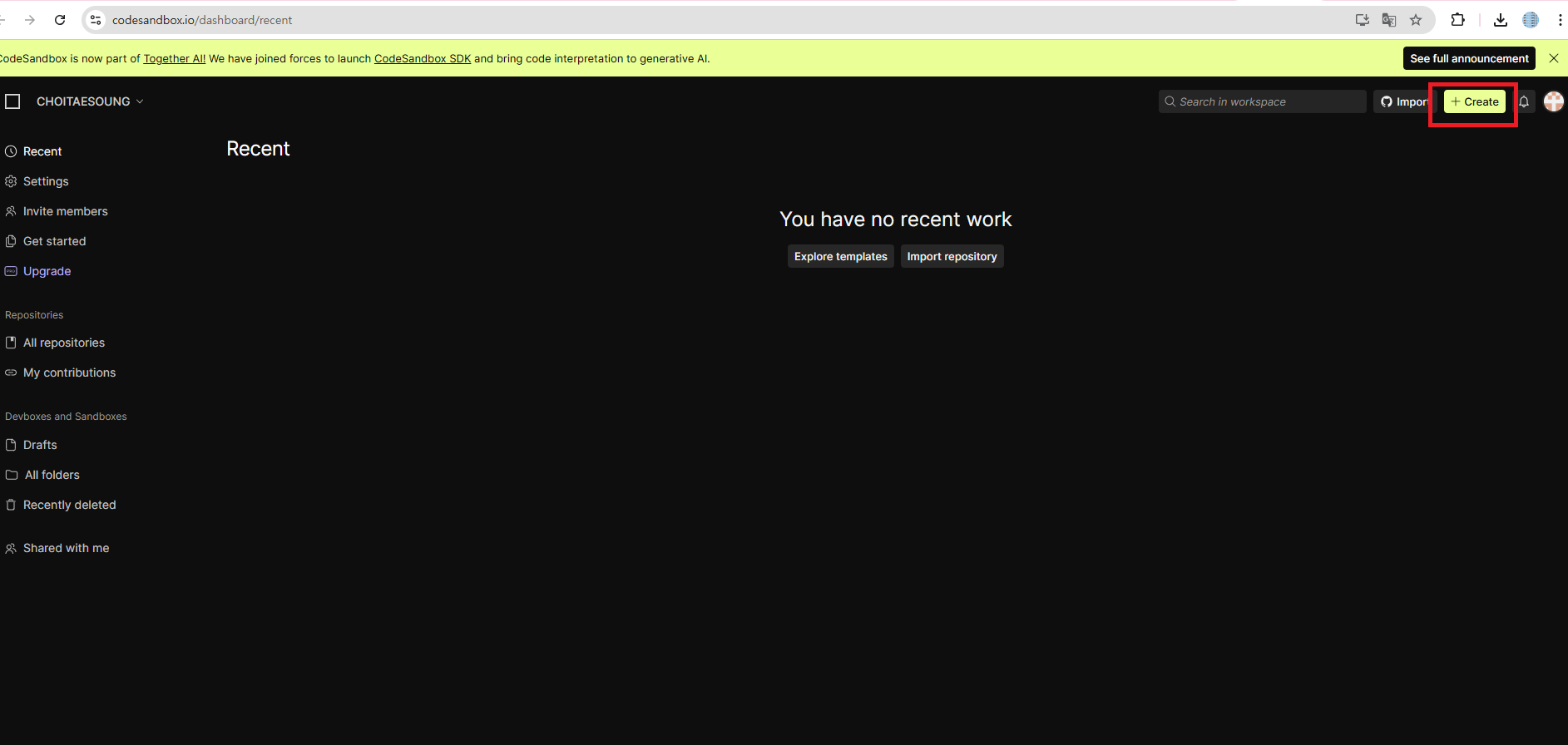Click Explore templates button
Screen dimensions: 1568x745
click(840, 256)
